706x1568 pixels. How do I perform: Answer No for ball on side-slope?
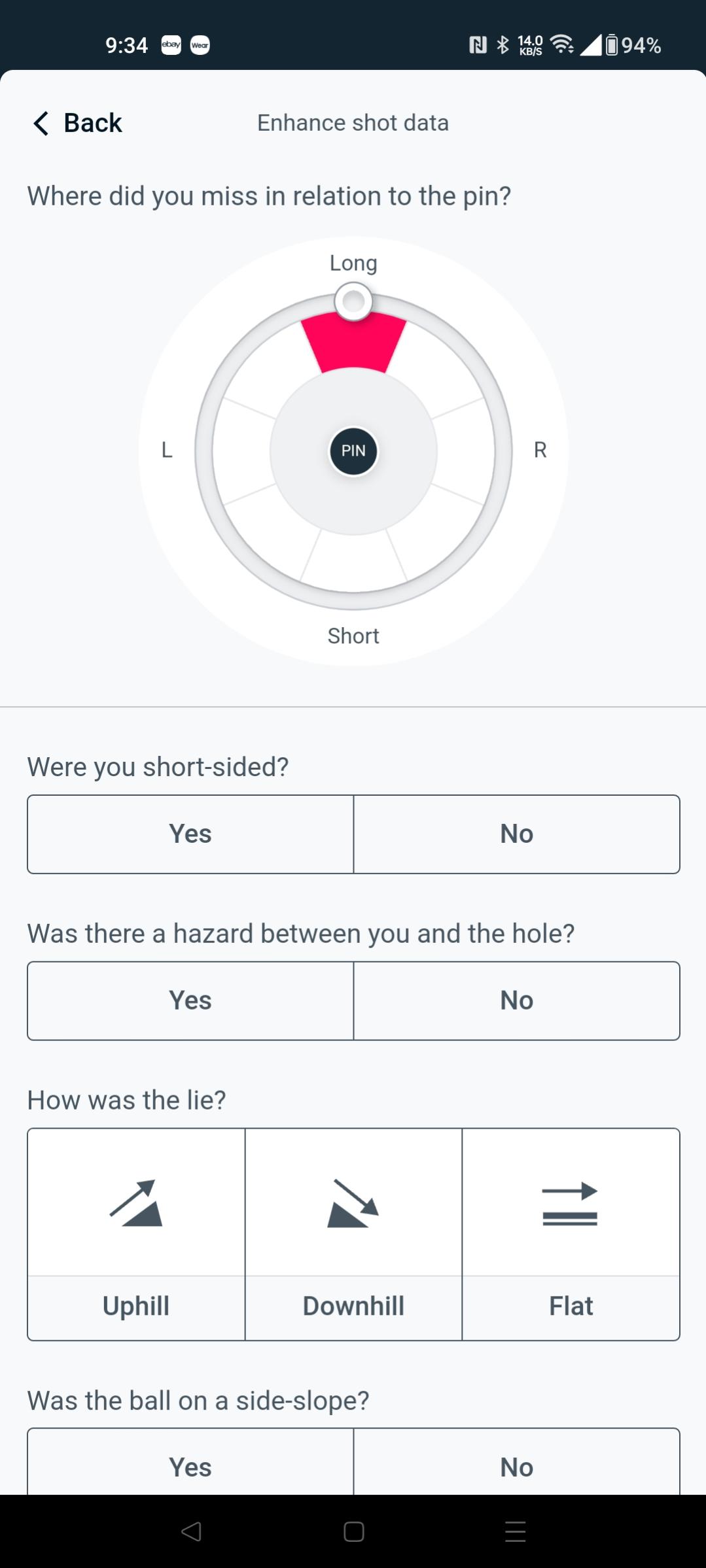516,1467
